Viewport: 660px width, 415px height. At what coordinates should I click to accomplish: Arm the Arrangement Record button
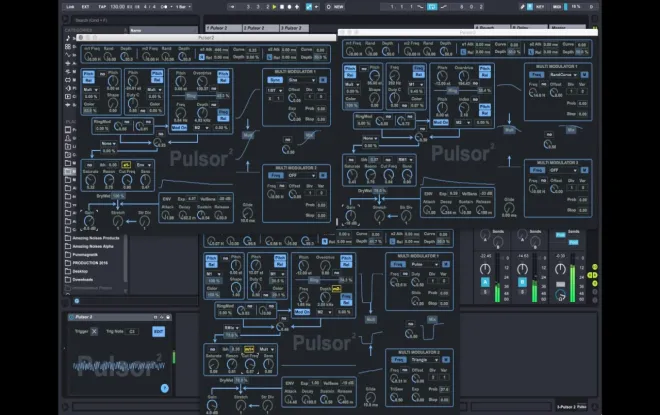(289, 7)
